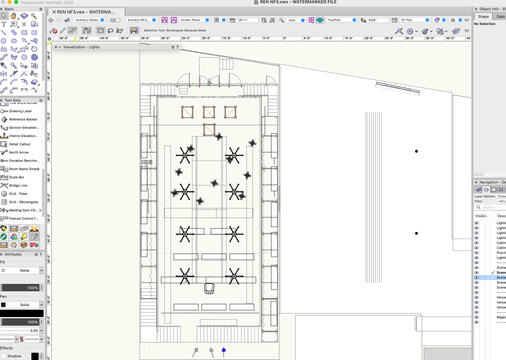Choose the Scale Bar tool
This screenshot has width=506, height=360.
[x=13, y=177]
